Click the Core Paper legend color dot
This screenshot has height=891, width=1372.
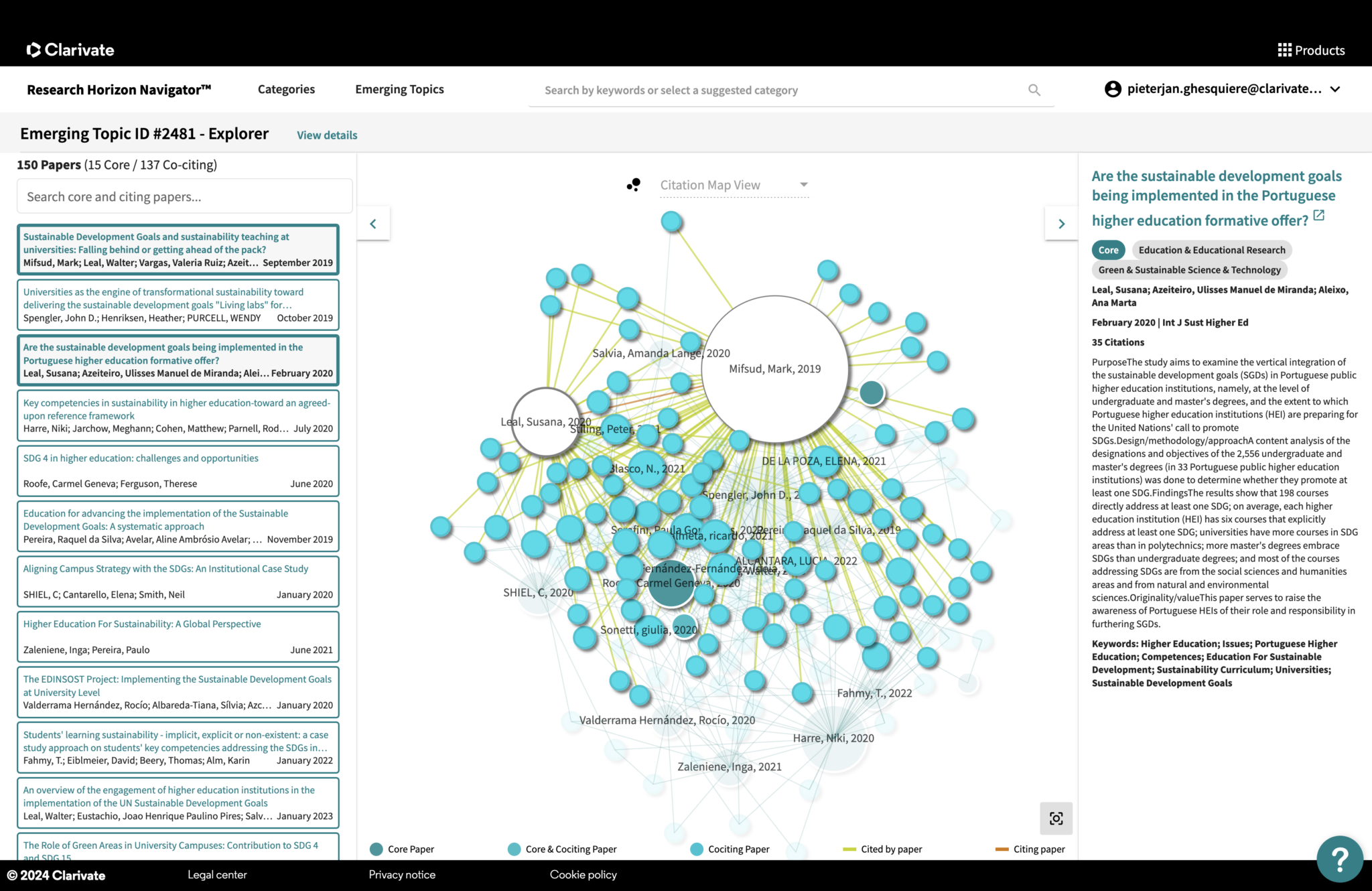tap(376, 849)
